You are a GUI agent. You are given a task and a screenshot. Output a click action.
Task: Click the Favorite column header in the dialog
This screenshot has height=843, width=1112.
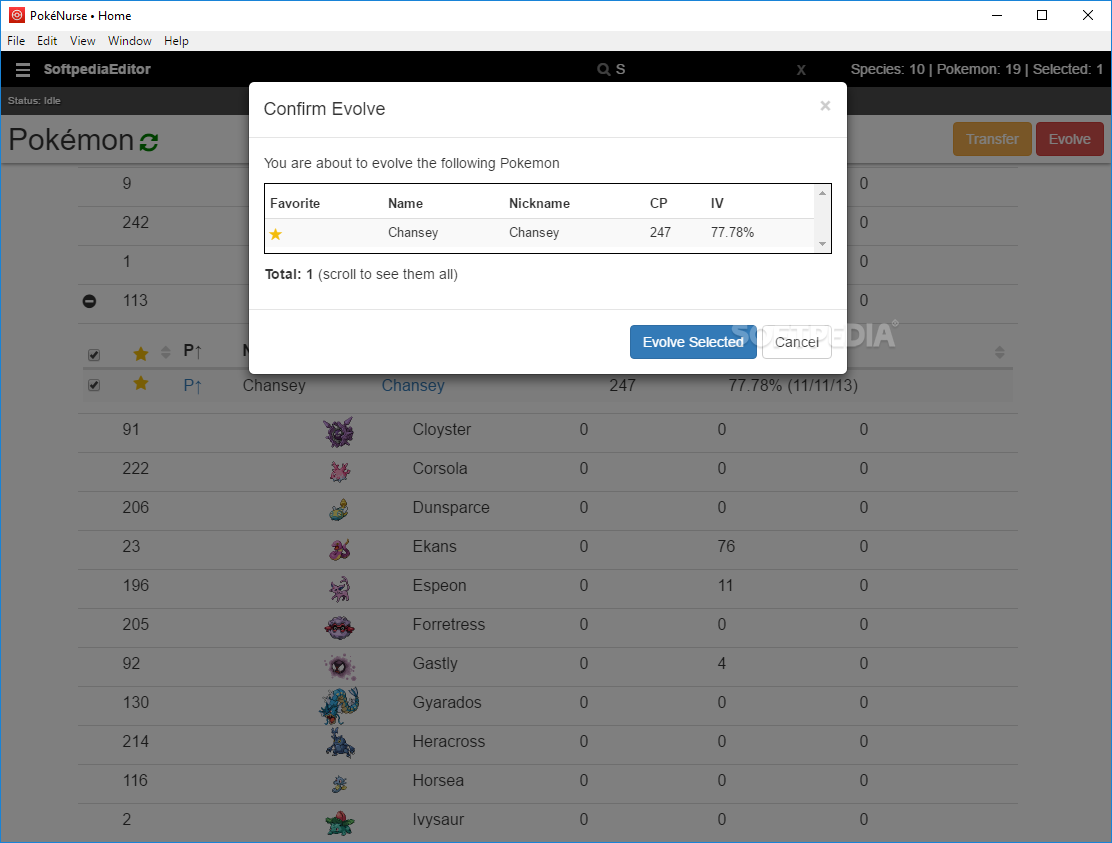(295, 203)
